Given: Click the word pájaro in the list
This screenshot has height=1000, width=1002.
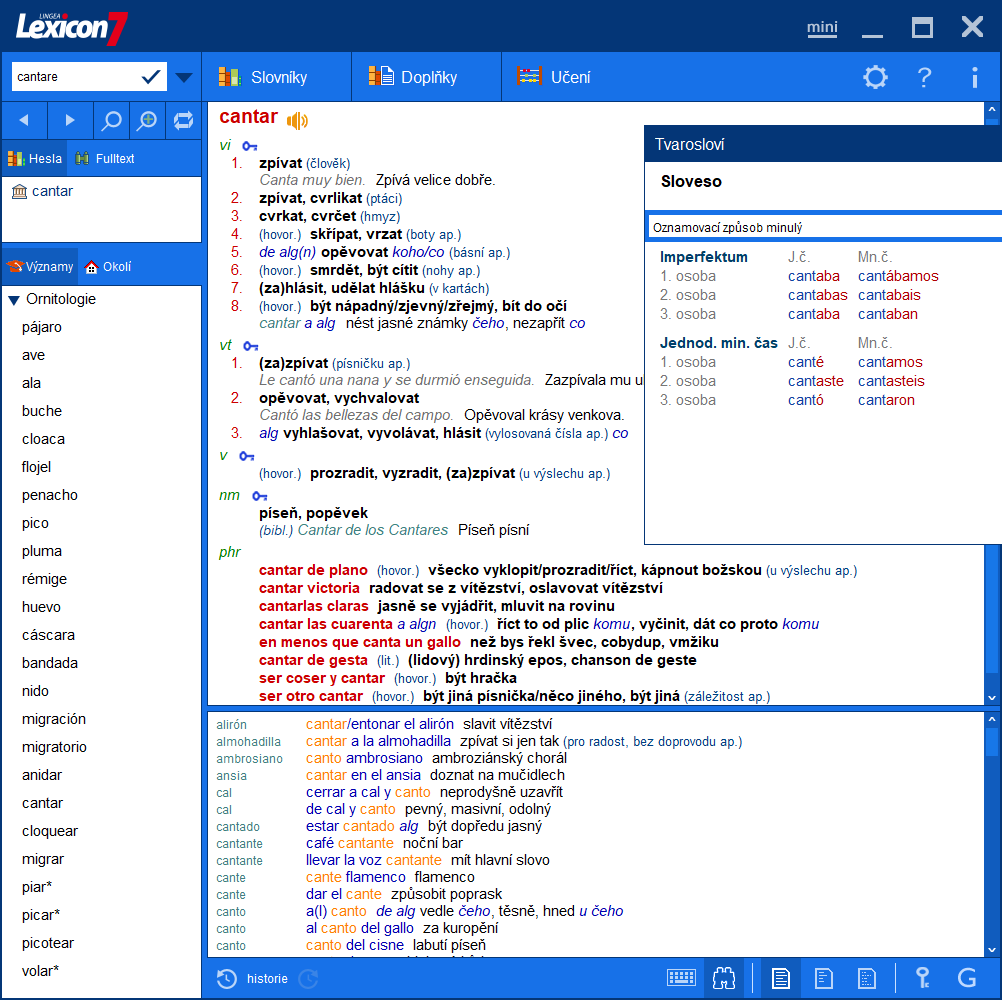Looking at the screenshot, I should tap(42, 327).
